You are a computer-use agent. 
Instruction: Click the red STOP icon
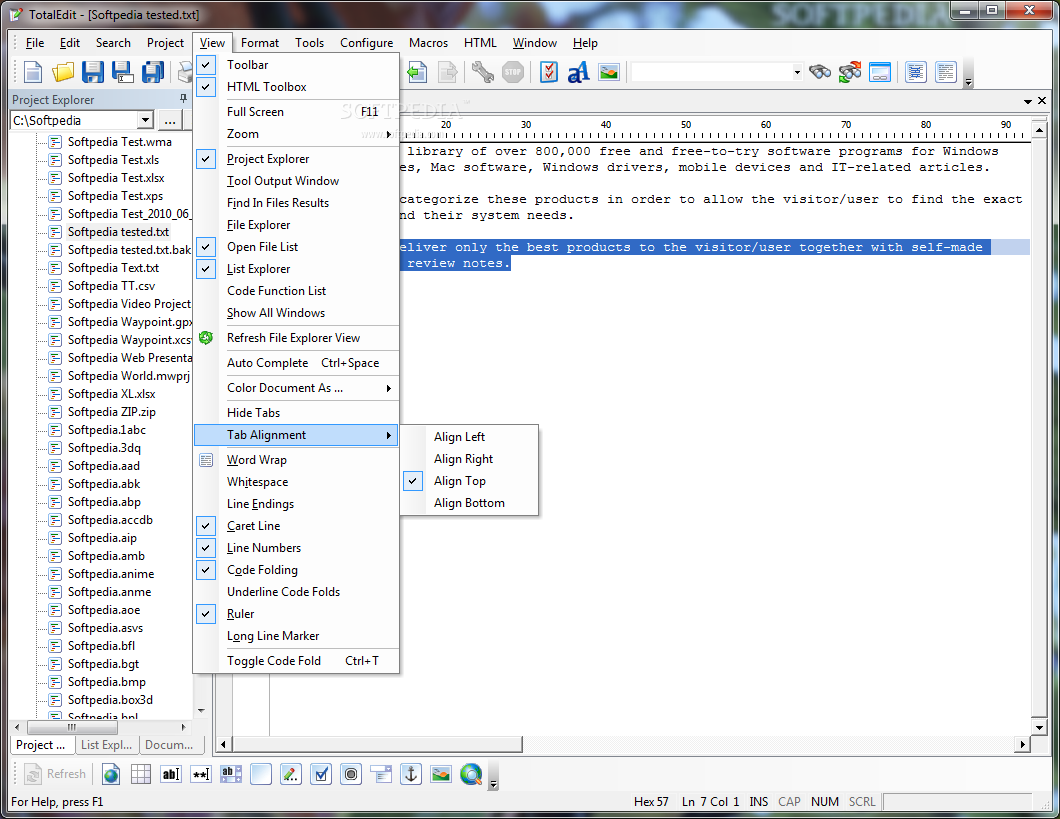513,72
